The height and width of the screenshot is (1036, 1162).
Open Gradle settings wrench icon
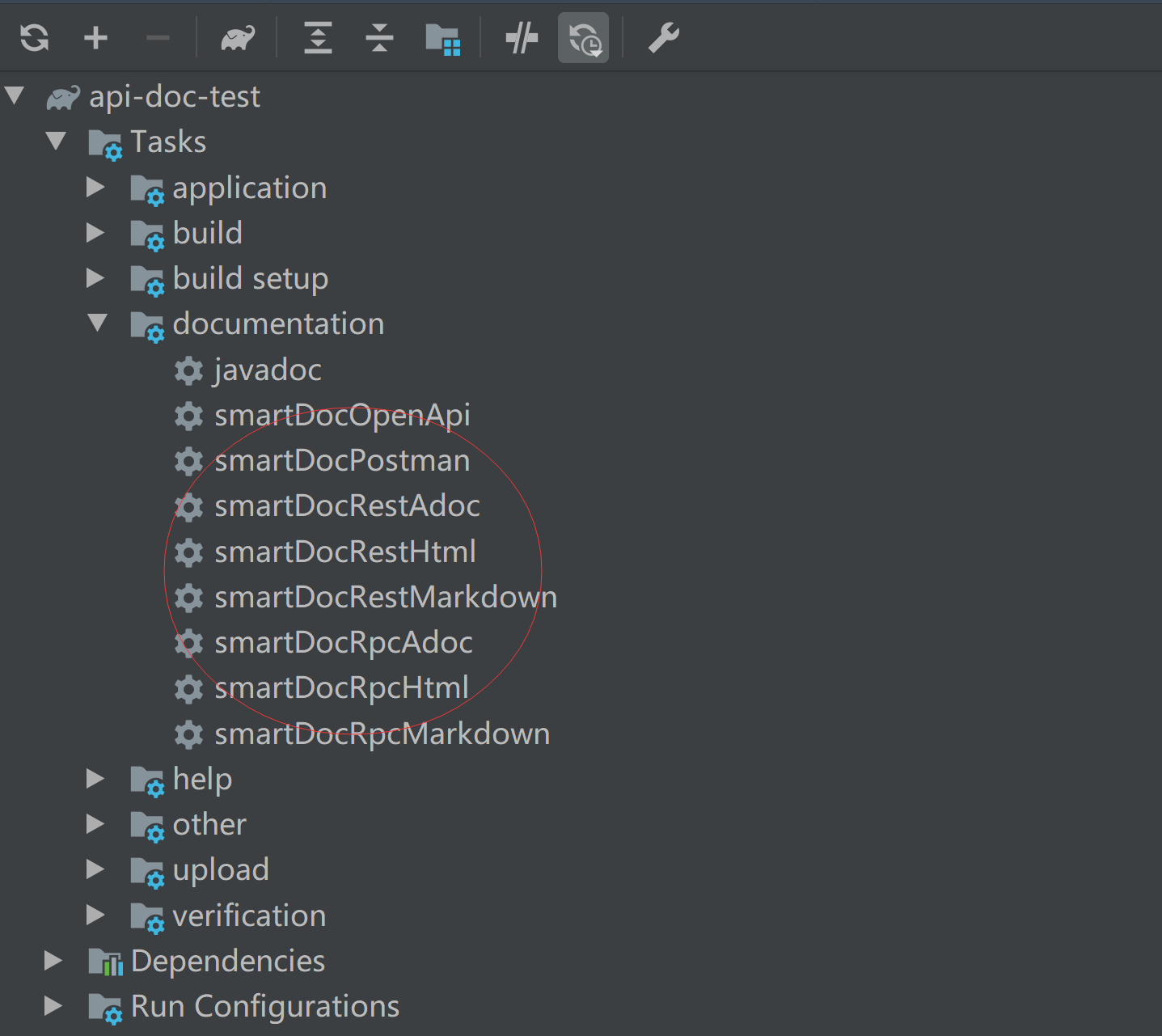pos(664,38)
